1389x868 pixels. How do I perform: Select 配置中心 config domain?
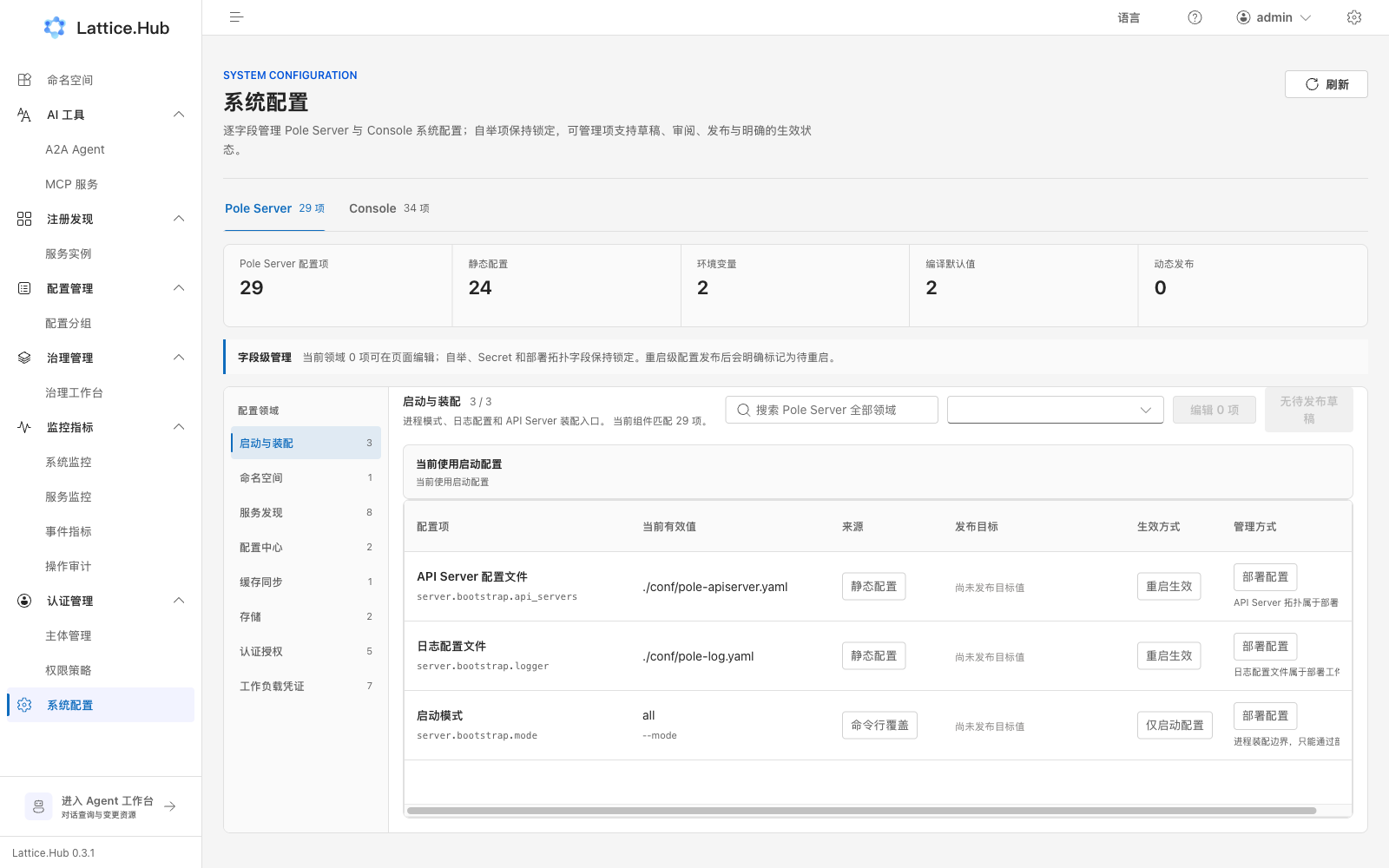pyautogui.click(x=306, y=547)
